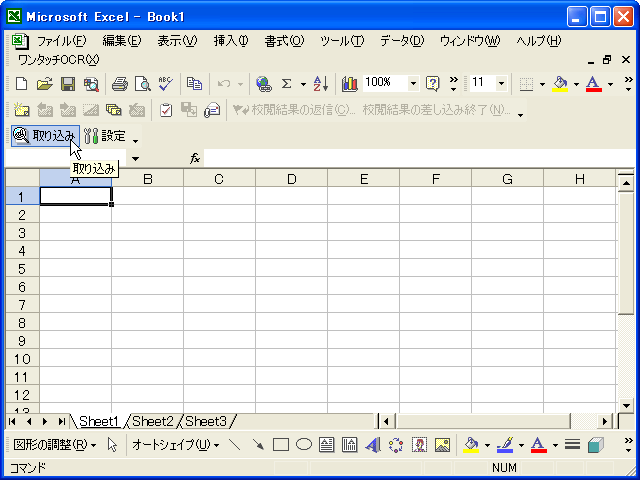
Task: Open Excel Help question mark icon
Action: [x=432, y=84]
